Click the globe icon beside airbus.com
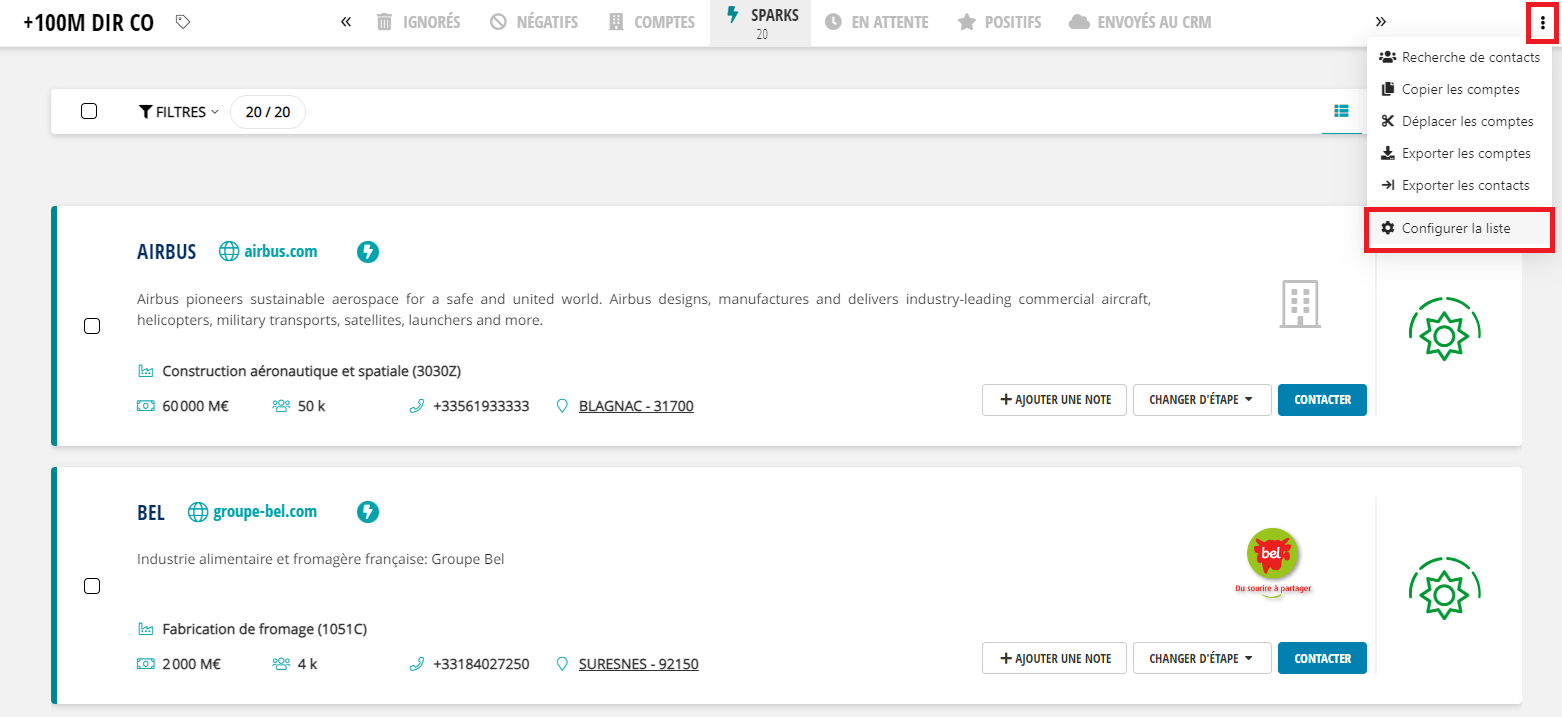The height and width of the screenshot is (717, 1562). point(230,252)
